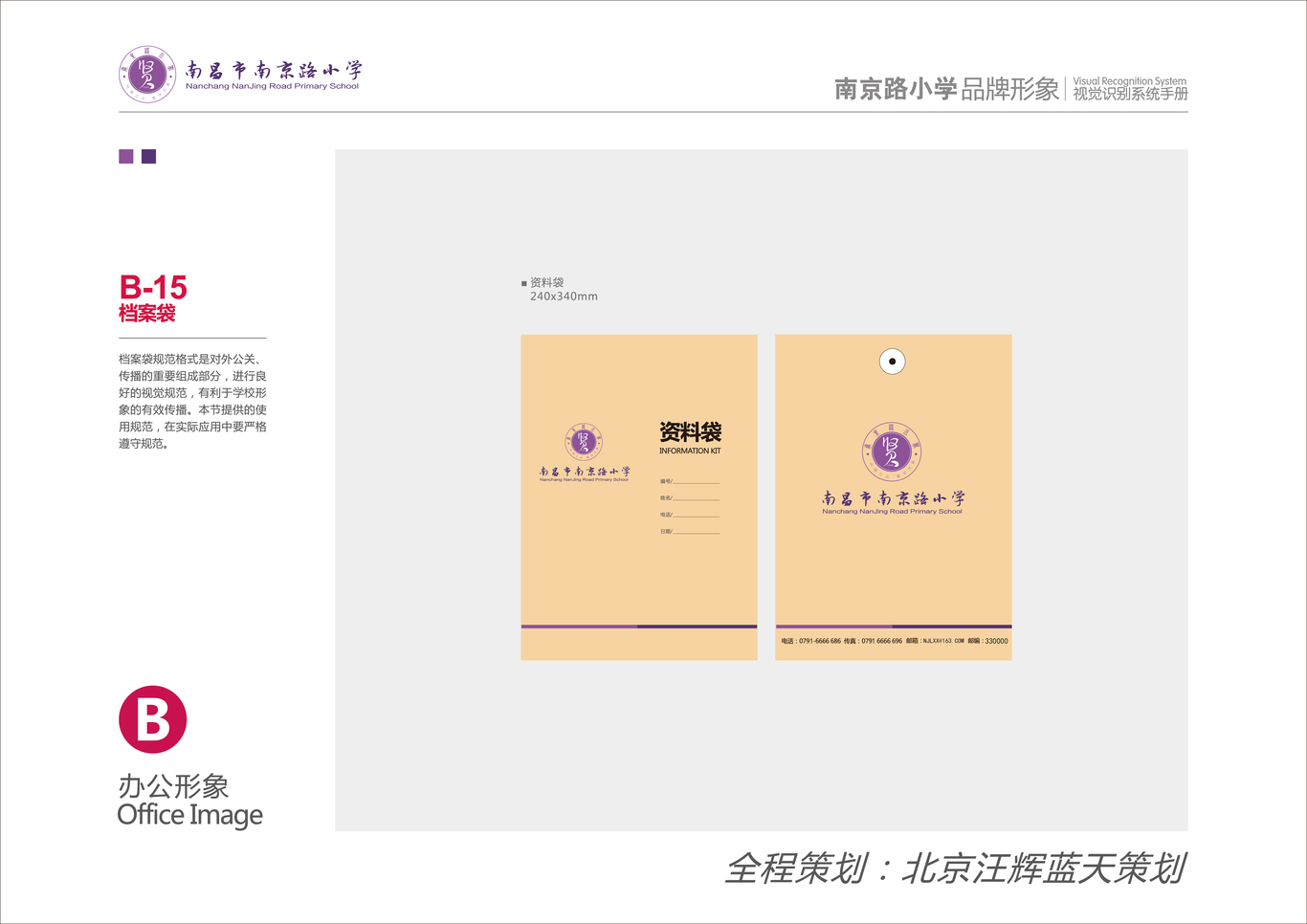Click the 电话 field line on the left envelope
The width and height of the screenshot is (1307, 924).
[689, 515]
